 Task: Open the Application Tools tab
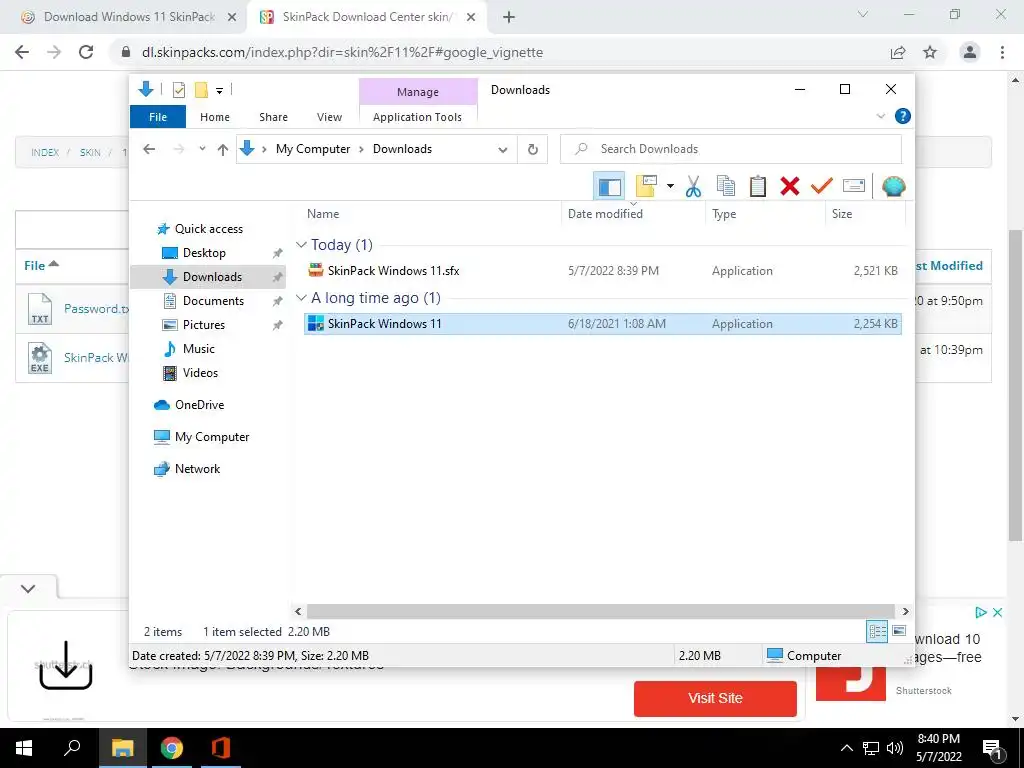pos(417,117)
